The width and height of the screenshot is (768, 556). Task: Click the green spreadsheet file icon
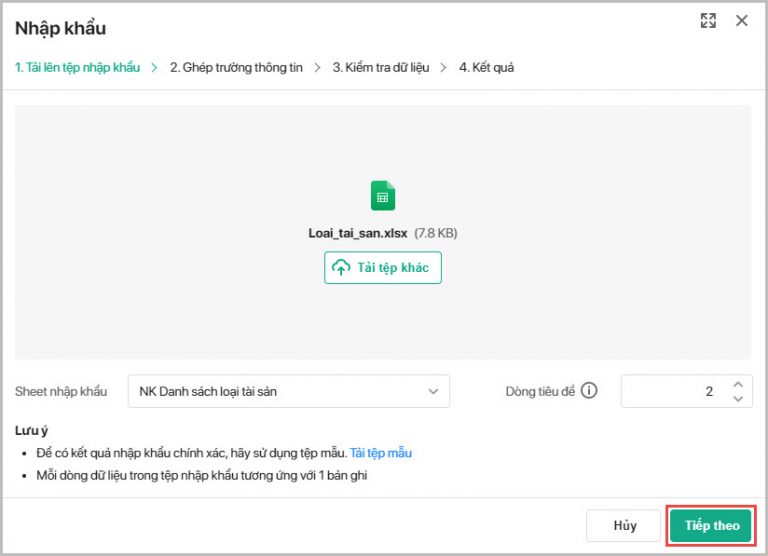click(x=383, y=195)
